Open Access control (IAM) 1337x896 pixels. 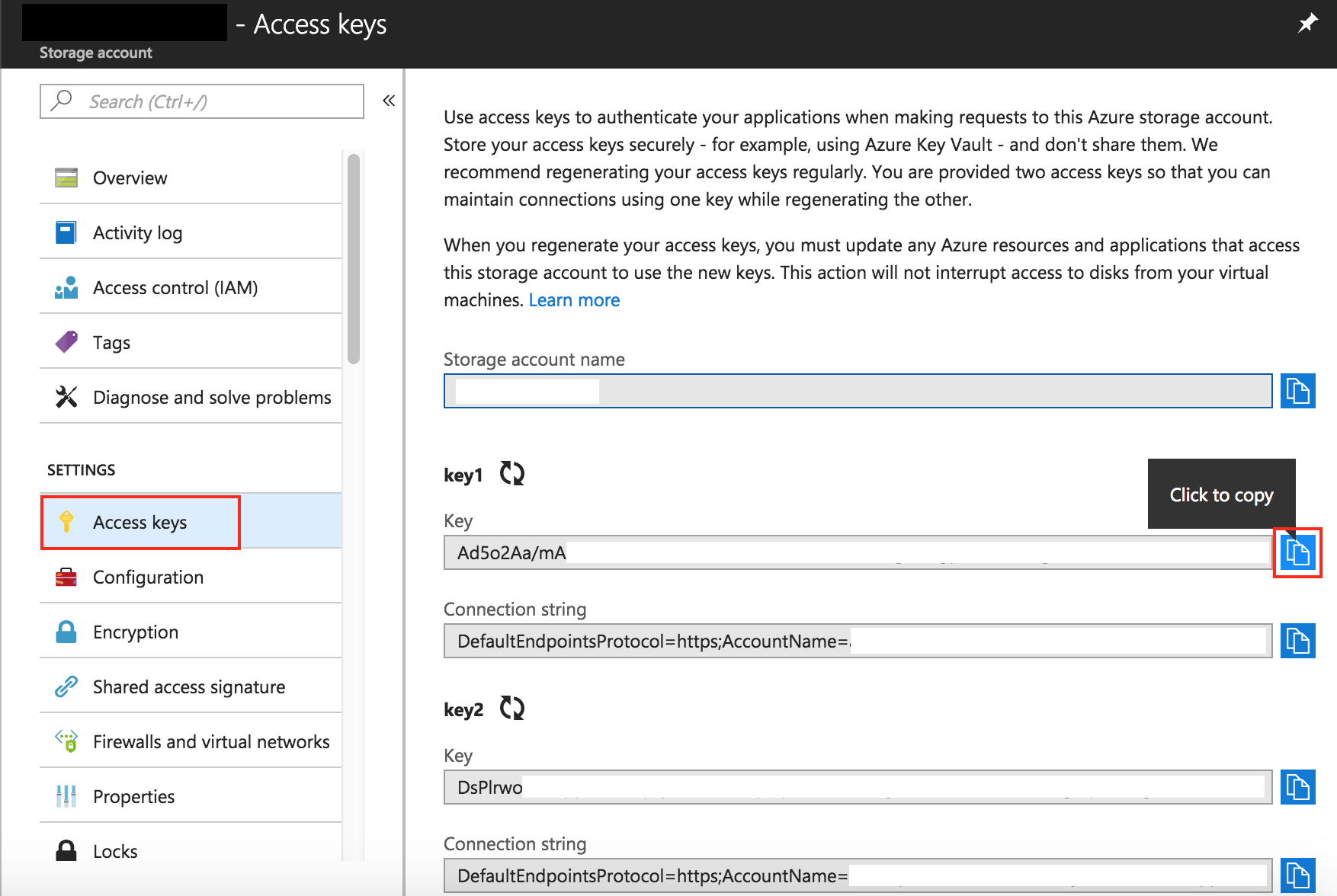click(191, 287)
